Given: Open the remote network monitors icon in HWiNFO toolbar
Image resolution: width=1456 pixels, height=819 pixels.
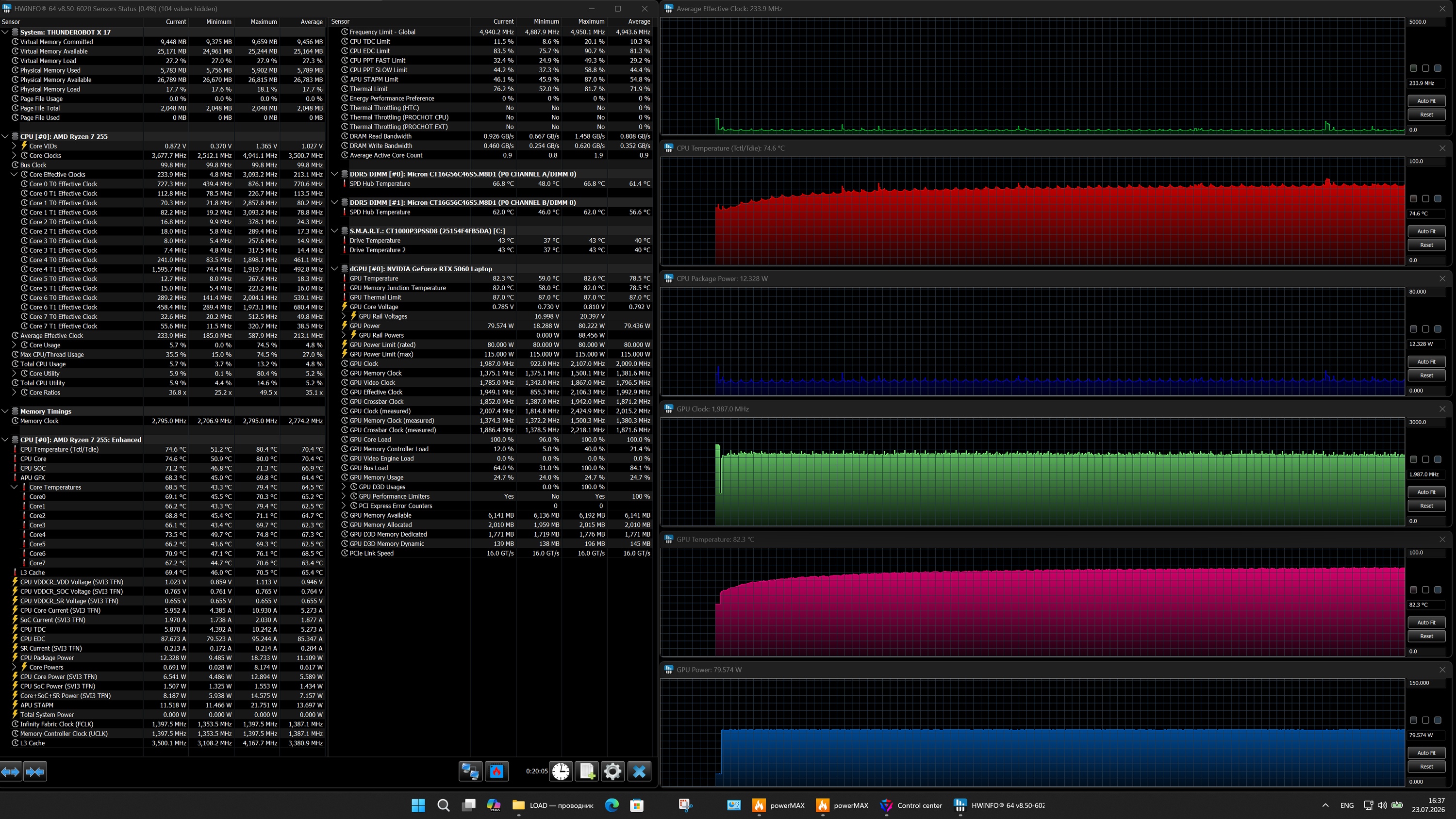Looking at the screenshot, I should click(470, 771).
